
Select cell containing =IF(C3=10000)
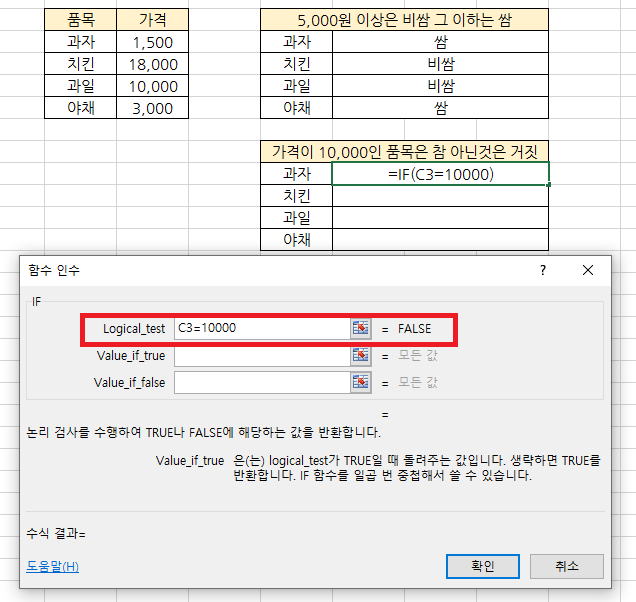point(440,174)
